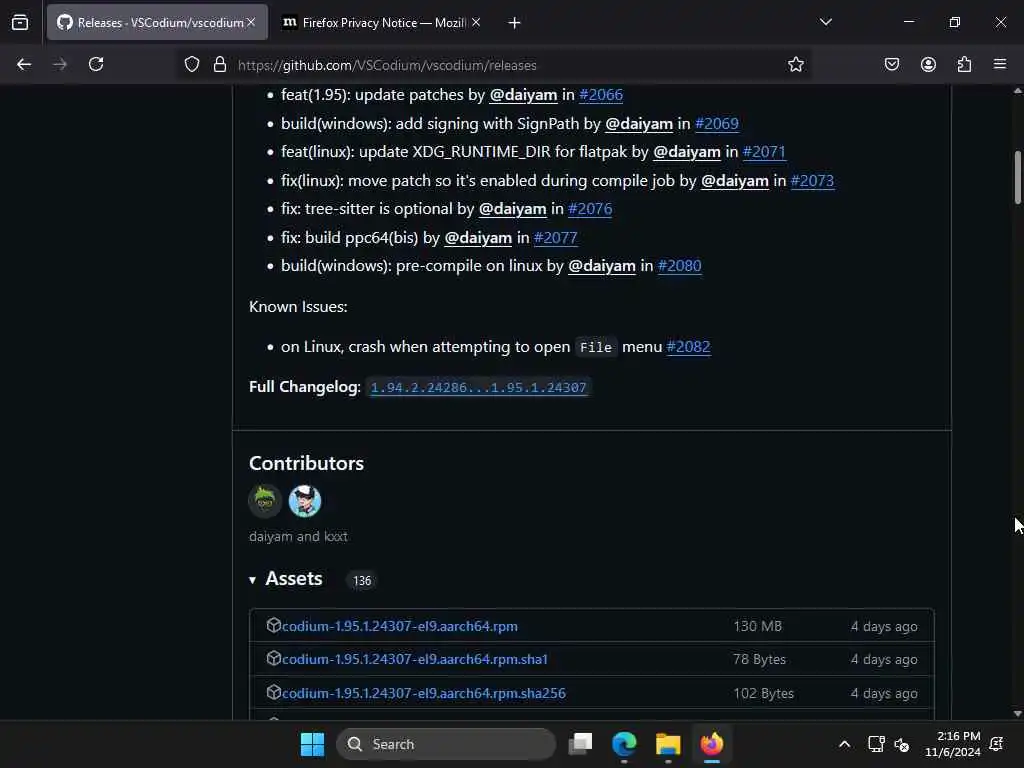Image resolution: width=1024 pixels, height=768 pixels.
Task: Click the scrollbar down arrow
Action: [x=1017, y=713]
